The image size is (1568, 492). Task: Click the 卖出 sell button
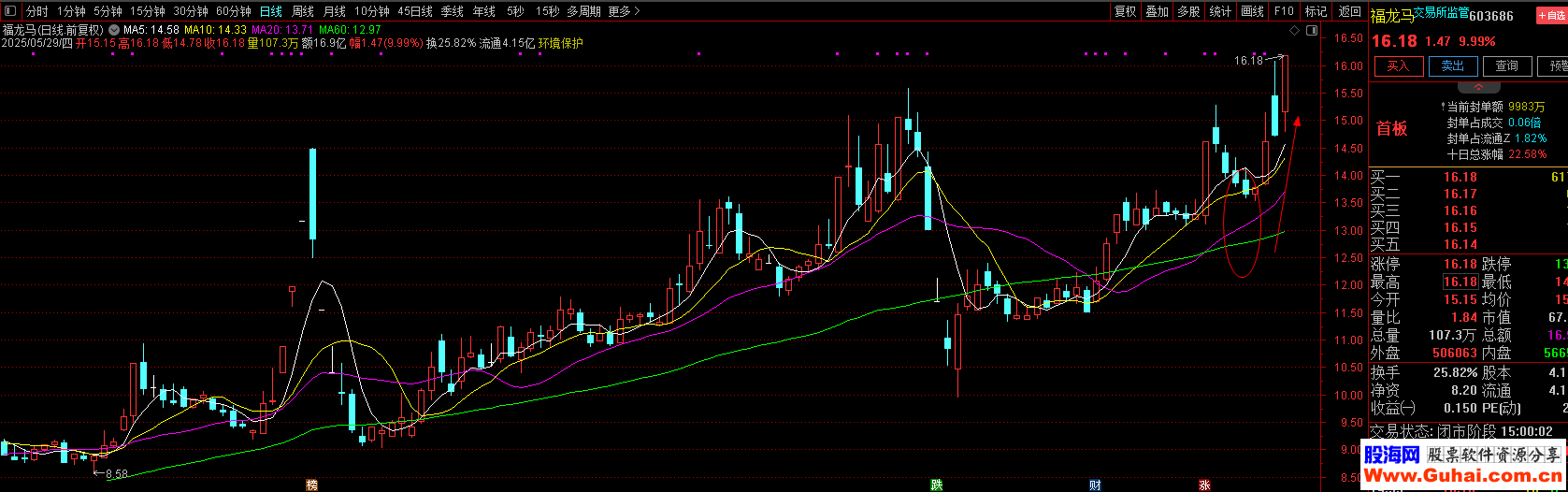click(x=1453, y=65)
